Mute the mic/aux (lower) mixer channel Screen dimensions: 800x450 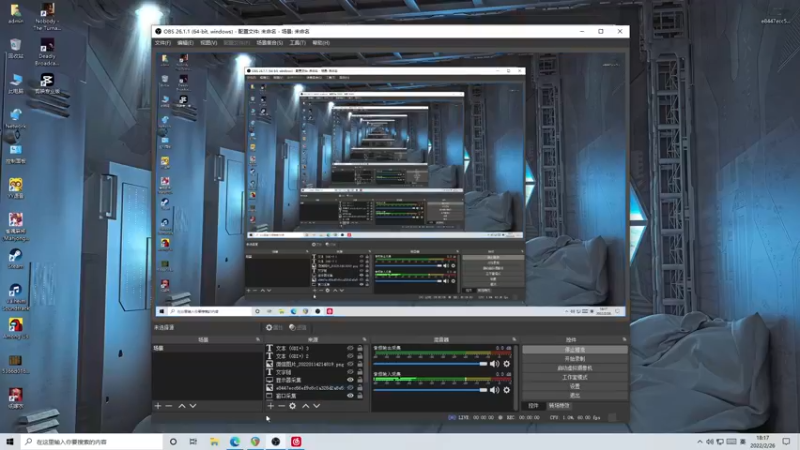[494, 390]
